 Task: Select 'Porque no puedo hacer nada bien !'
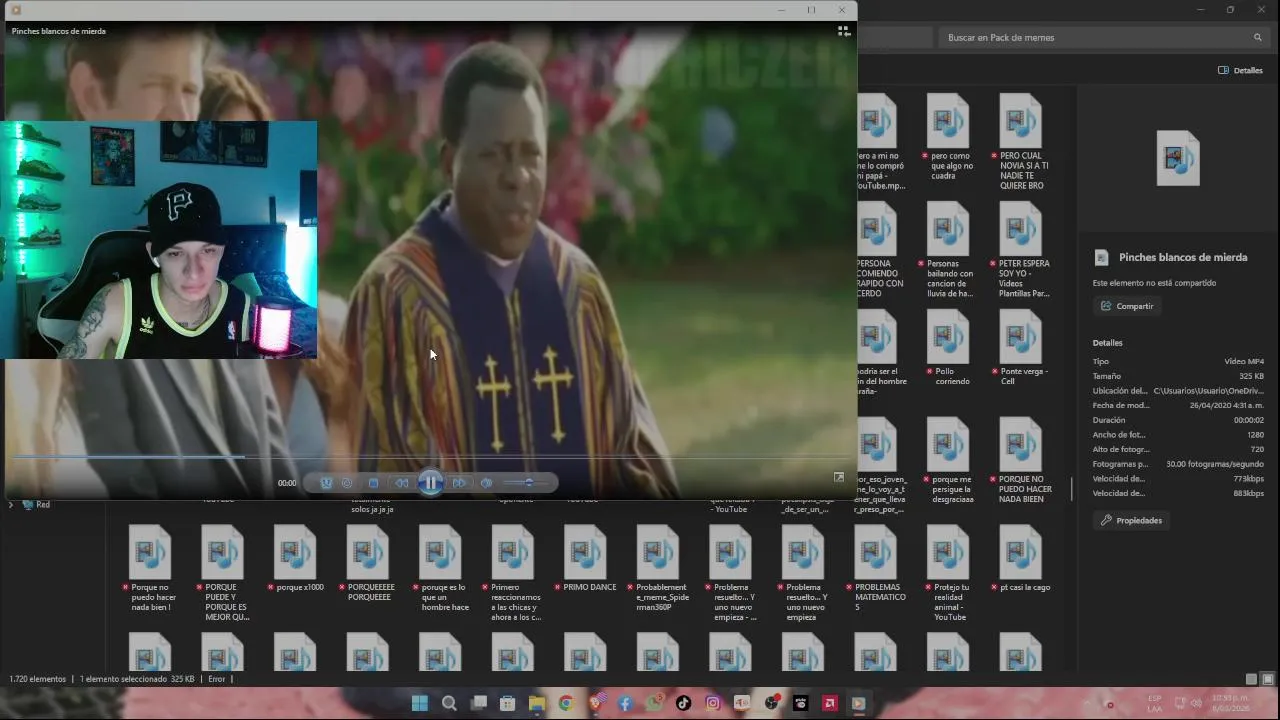(x=150, y=568)
